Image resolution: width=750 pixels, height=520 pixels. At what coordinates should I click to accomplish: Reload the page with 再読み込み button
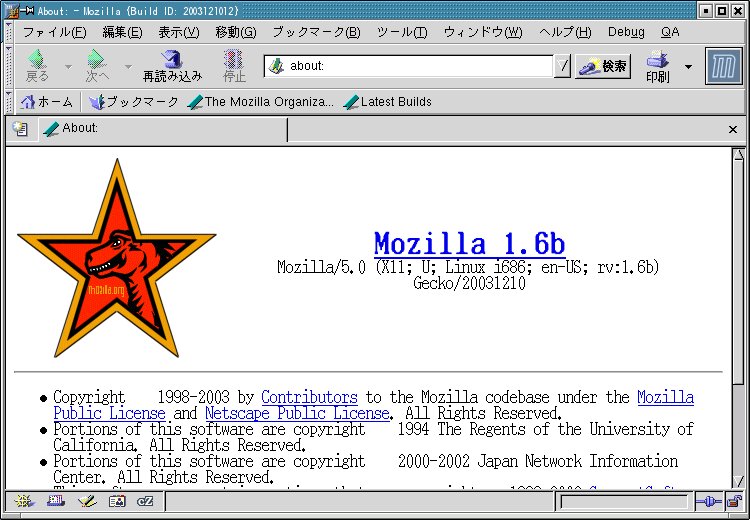point(172,66)
